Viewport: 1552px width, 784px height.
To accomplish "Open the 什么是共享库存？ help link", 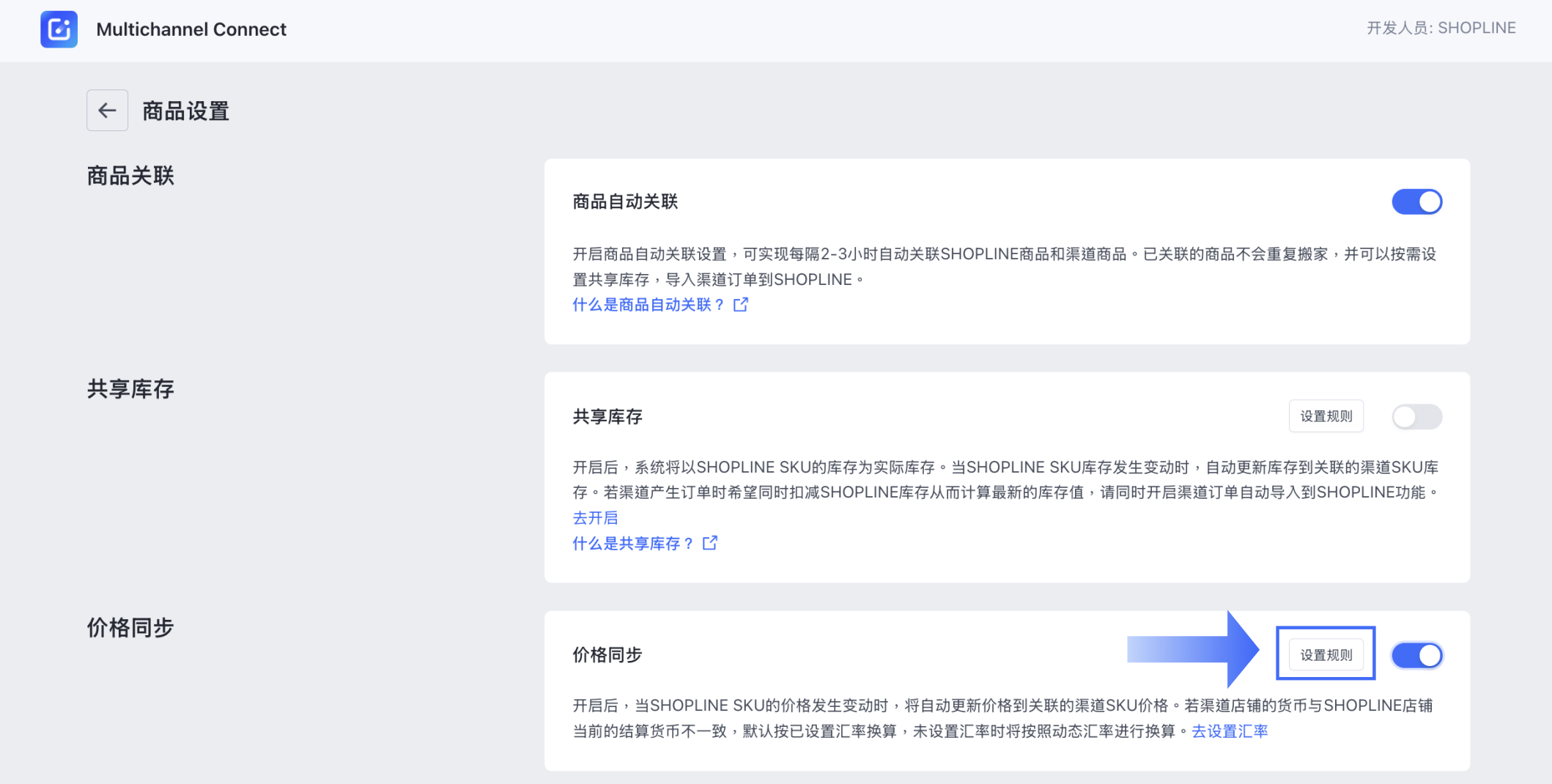I will (632, 544).
